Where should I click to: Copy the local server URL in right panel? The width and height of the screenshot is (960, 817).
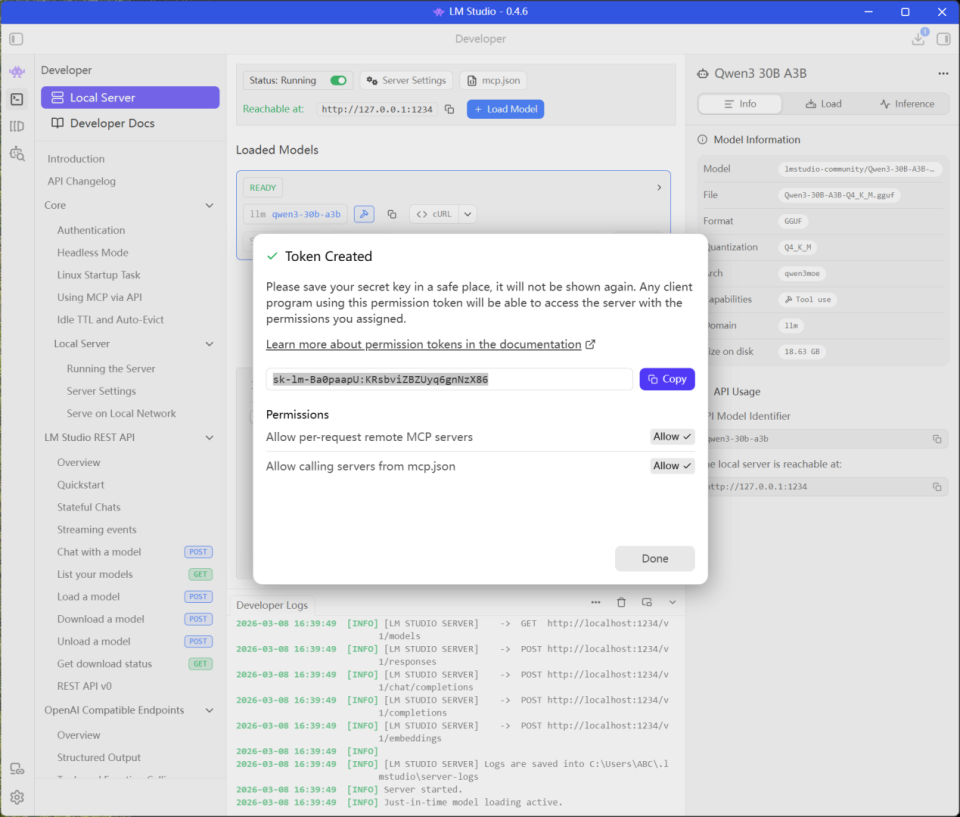point(937,486)
